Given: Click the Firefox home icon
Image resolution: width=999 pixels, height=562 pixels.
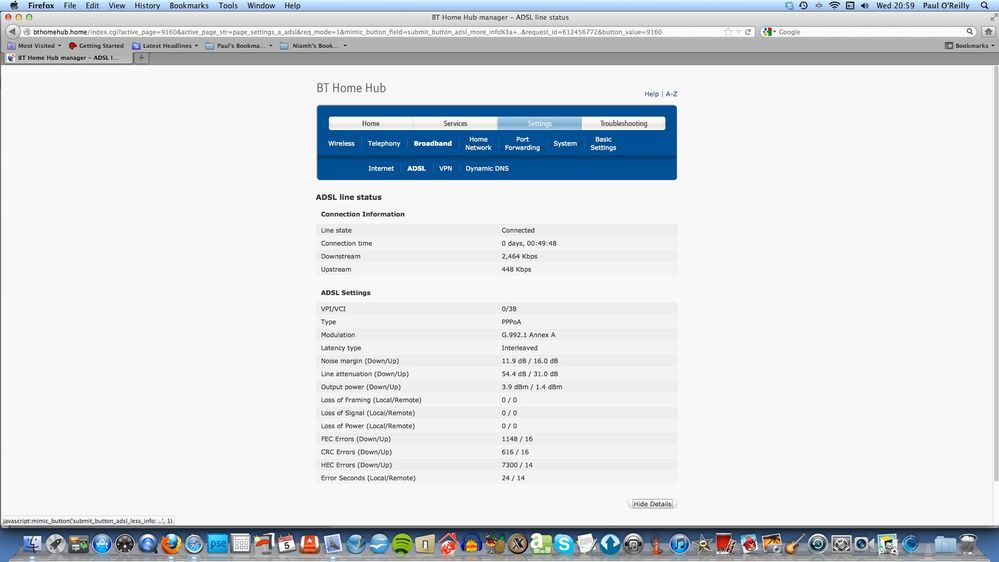Looking at the screenshot, I should pyautogui.click(x=988, y=32).
